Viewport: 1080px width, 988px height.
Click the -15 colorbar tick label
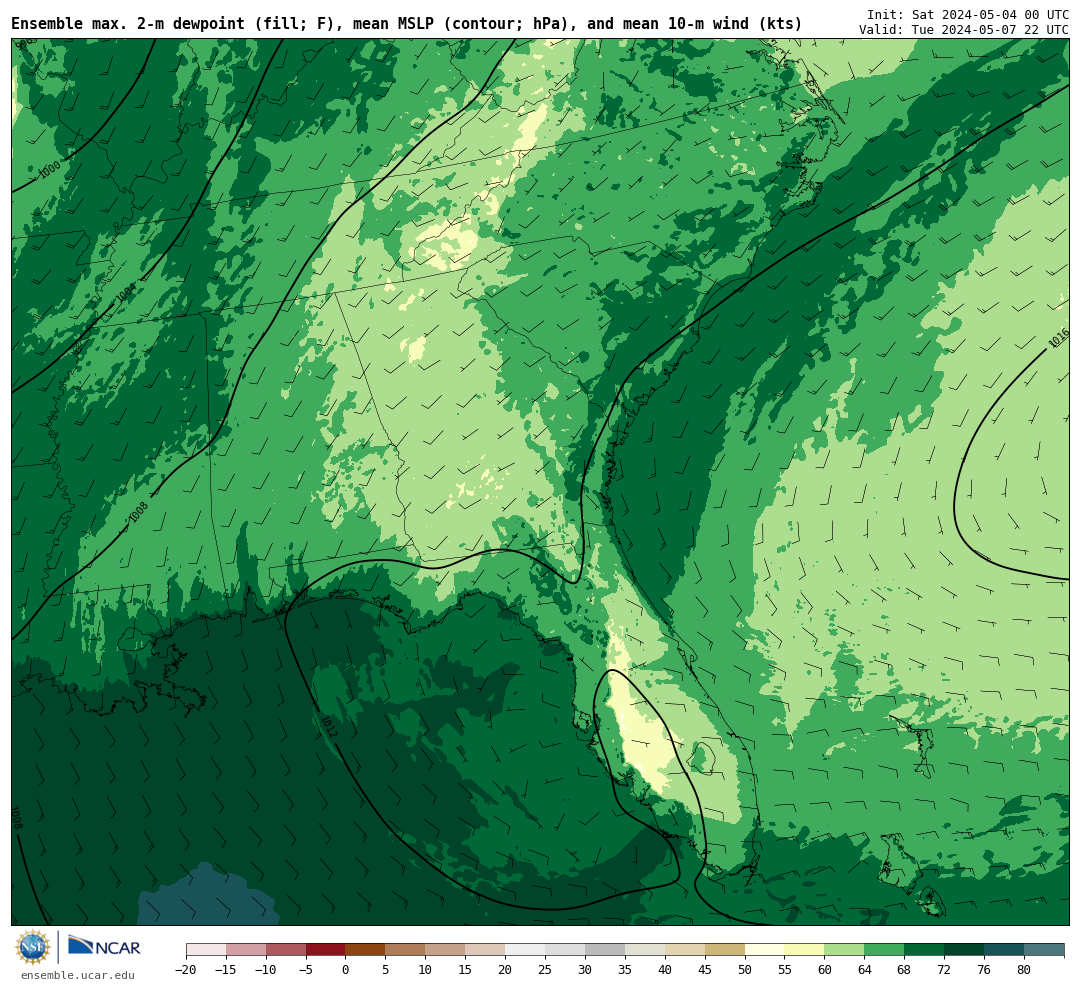coord(225,969)
